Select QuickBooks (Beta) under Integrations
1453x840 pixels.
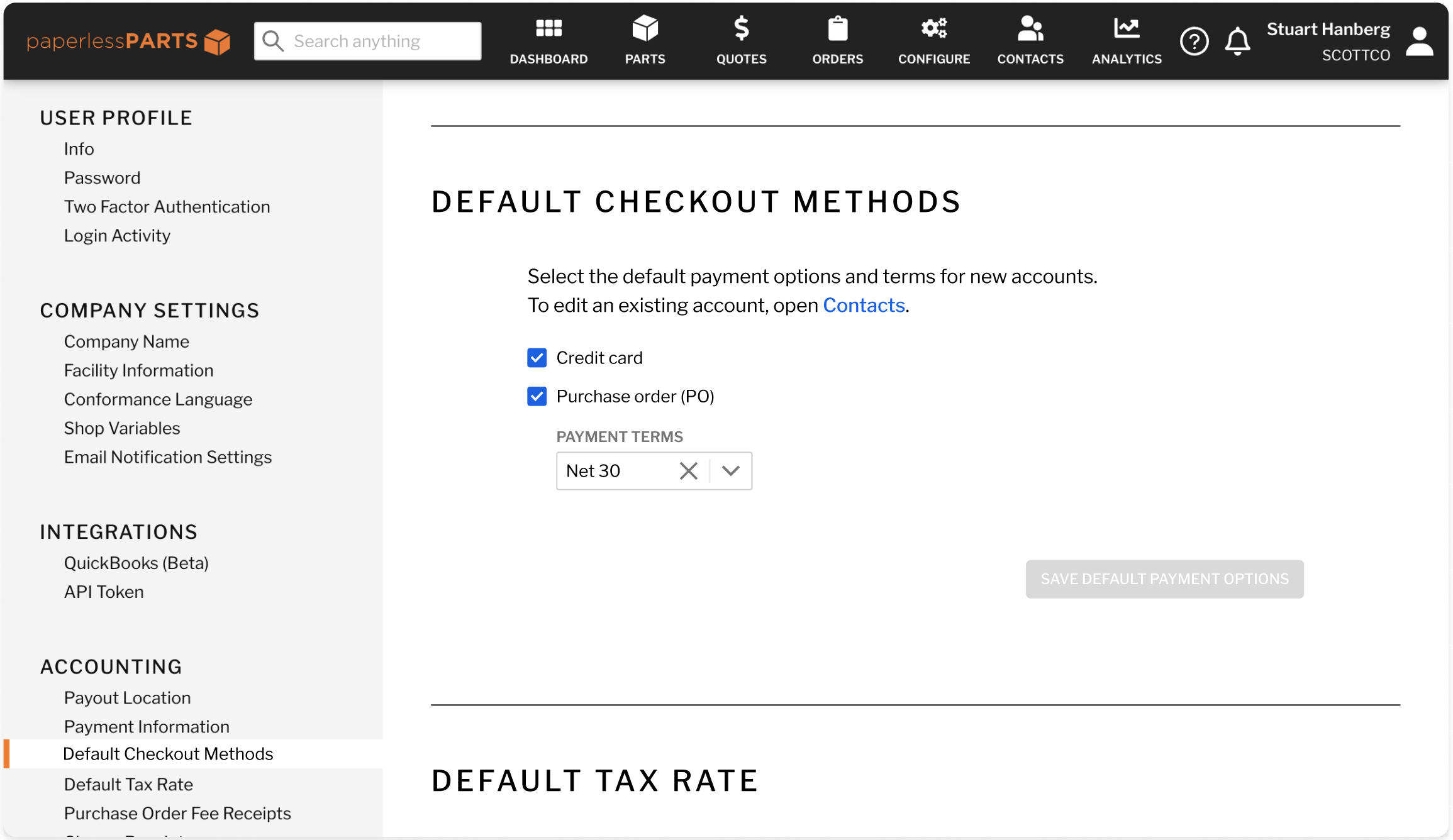coord(136,562)
